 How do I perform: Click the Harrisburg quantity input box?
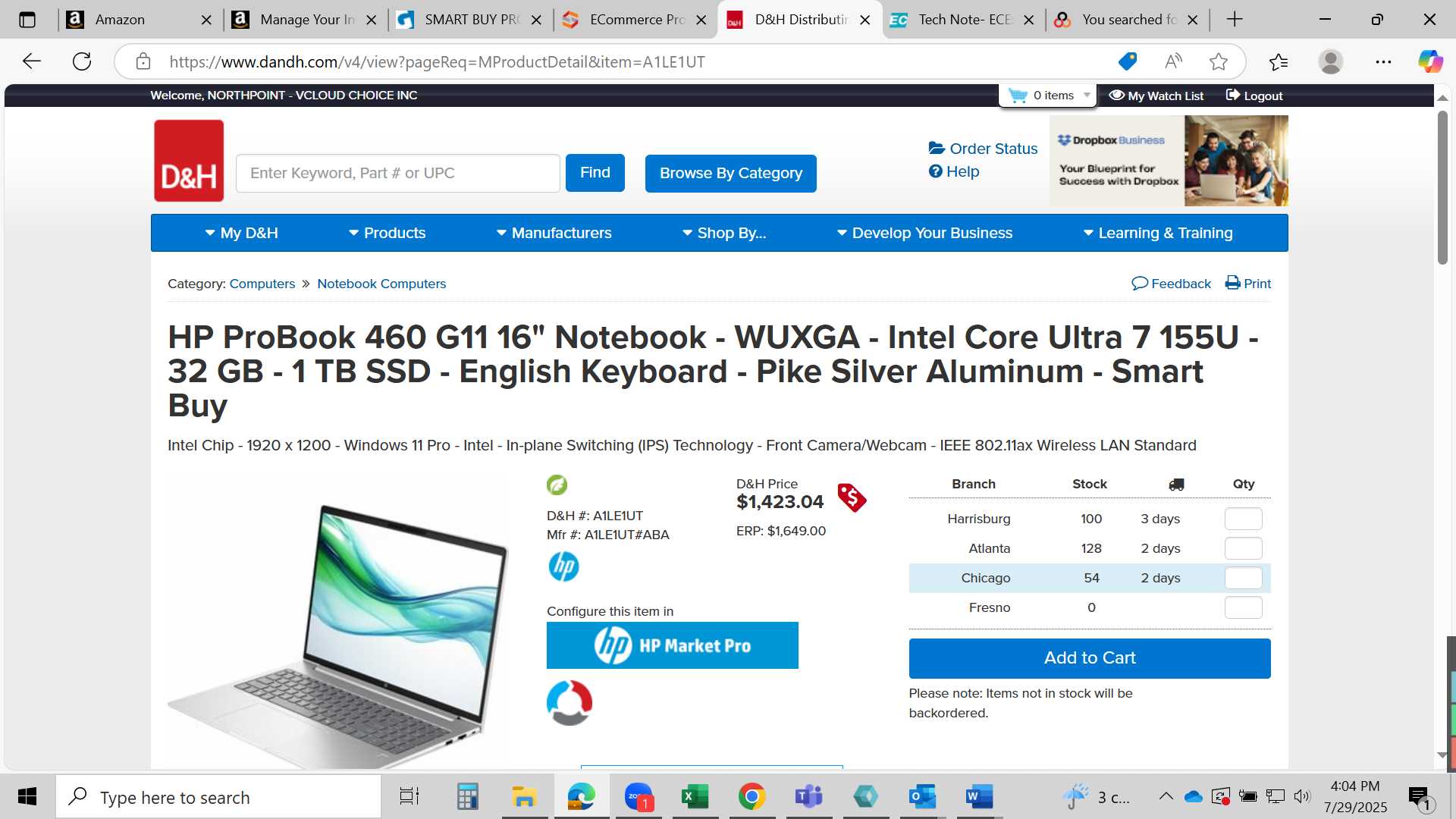[x=1244, y=519]
